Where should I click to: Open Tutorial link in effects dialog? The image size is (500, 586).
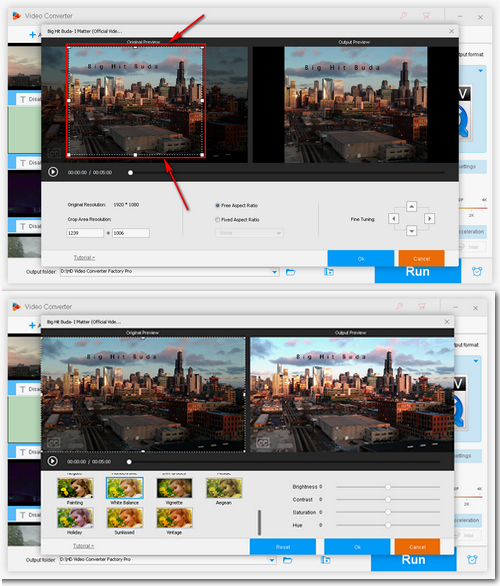(x=83, y=546)
